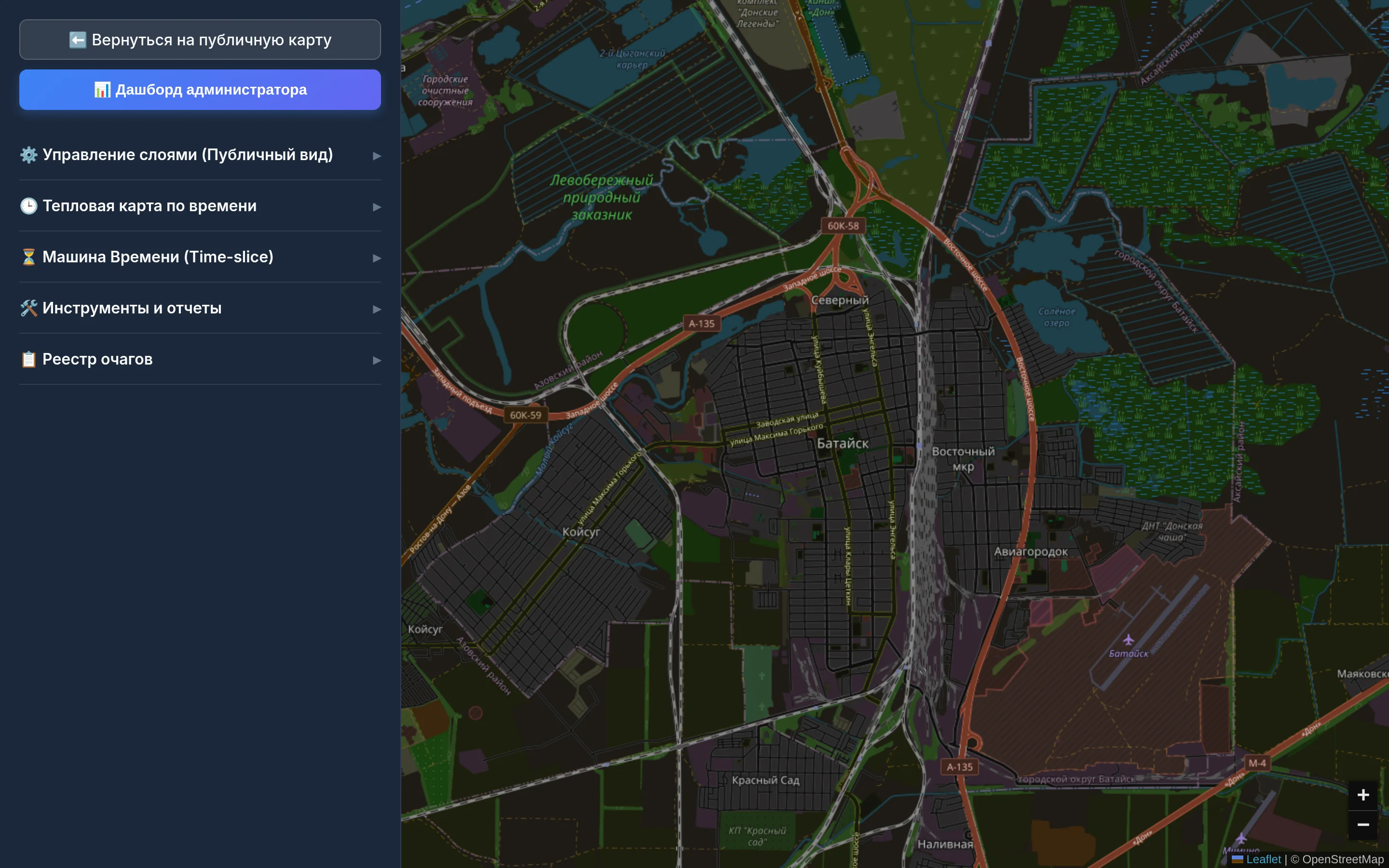Open Инструменты и отчеты section
This screenshot has width=1389, height=868.
(200, 308)
